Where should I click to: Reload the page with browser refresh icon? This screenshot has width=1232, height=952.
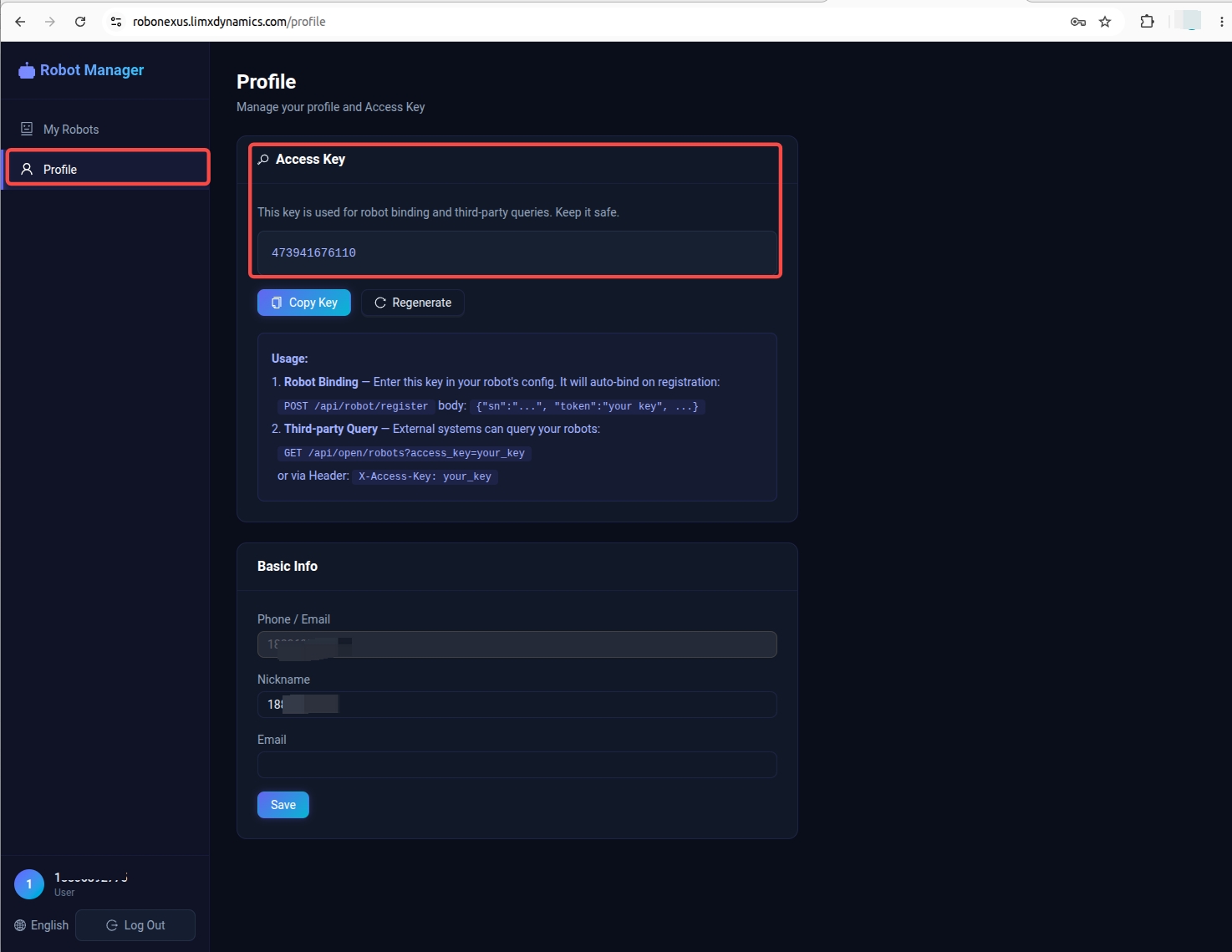coord(80,22)
